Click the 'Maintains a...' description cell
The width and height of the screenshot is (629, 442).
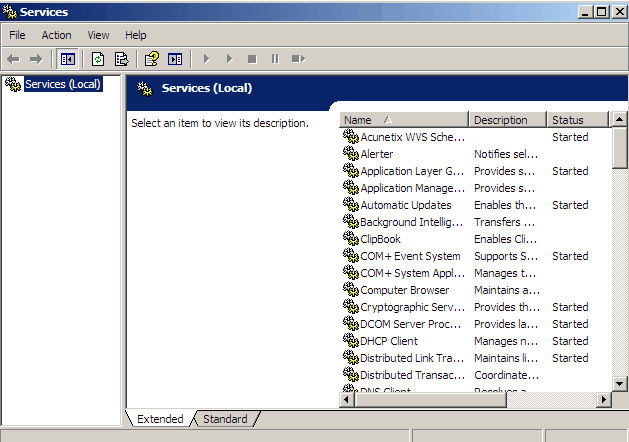507,290
